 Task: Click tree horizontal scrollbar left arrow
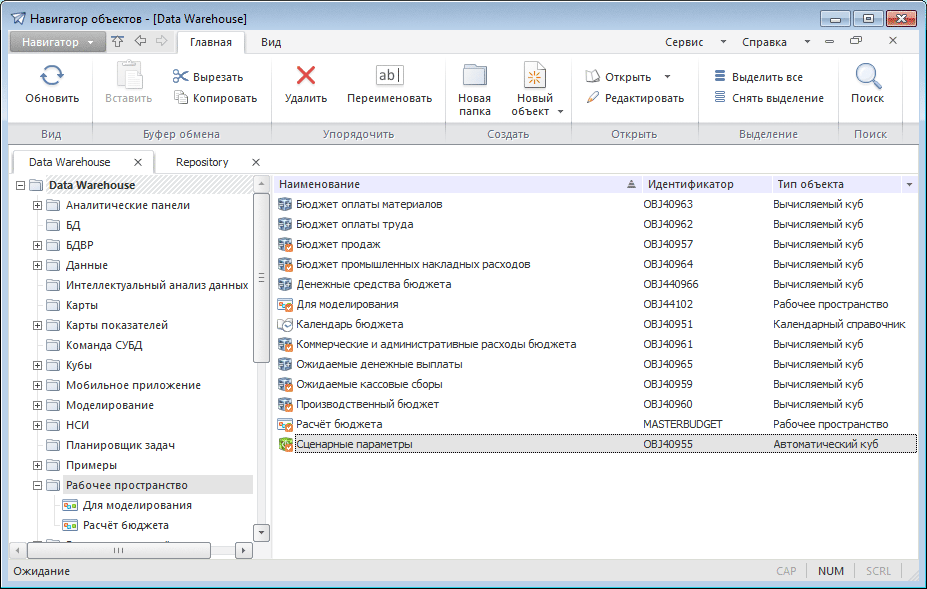(18, 551)
